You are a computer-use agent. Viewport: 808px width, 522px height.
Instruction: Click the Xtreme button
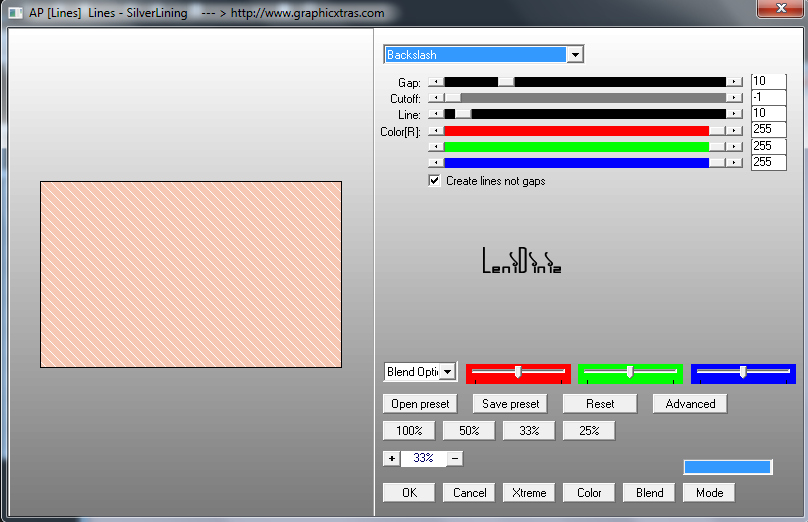coord(529,493)
